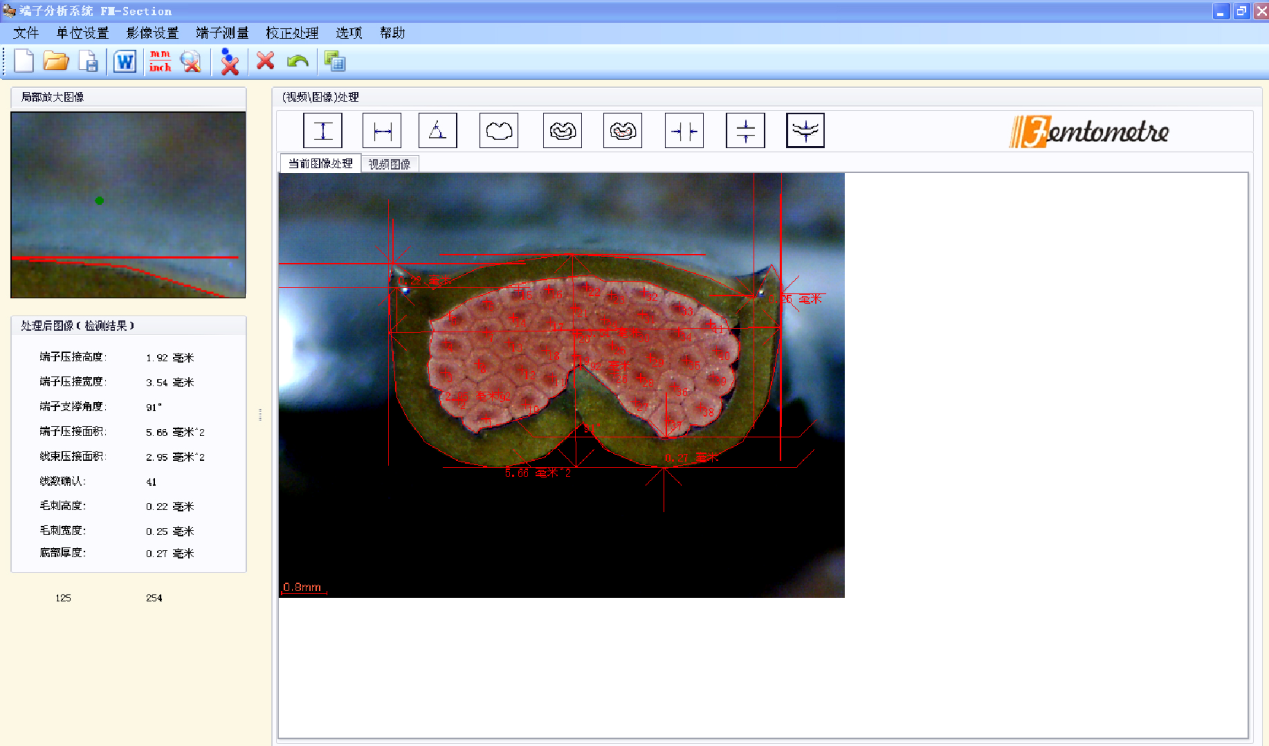Select the 当前图像处理 tab
1269x746 pixels.
coord(320,164)
